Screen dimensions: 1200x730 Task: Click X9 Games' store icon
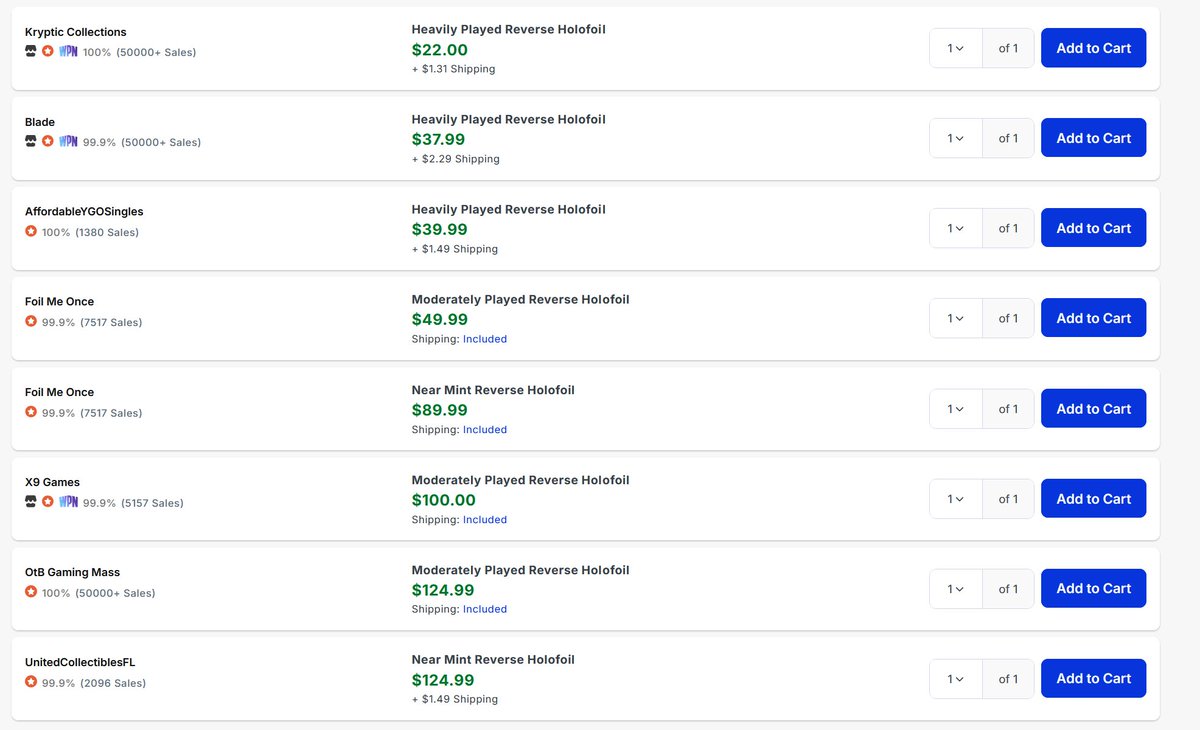31,501
